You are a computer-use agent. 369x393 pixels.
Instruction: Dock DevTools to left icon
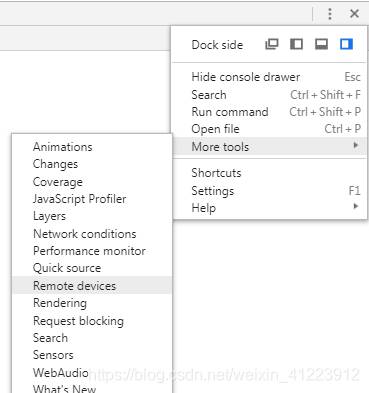[296, 44]
